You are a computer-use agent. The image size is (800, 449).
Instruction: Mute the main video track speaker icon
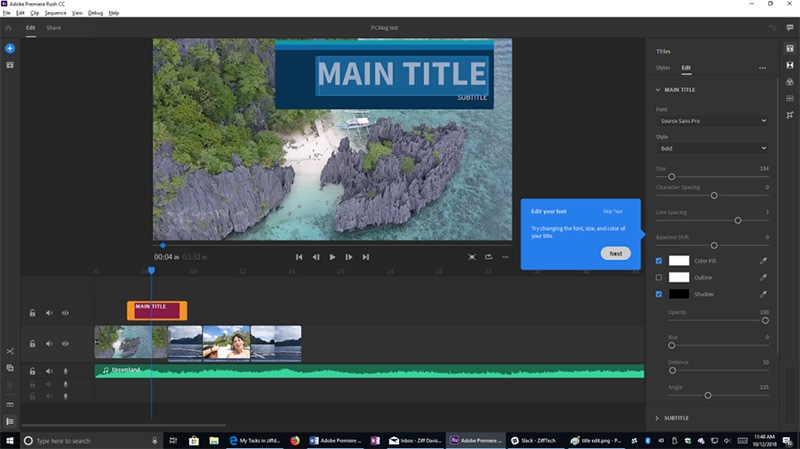point(49,343)
